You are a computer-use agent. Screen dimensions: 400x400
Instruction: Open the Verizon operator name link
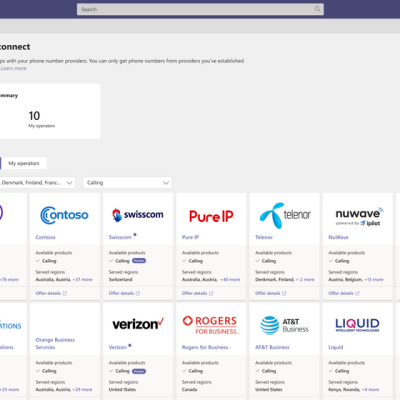coord(118,347)
